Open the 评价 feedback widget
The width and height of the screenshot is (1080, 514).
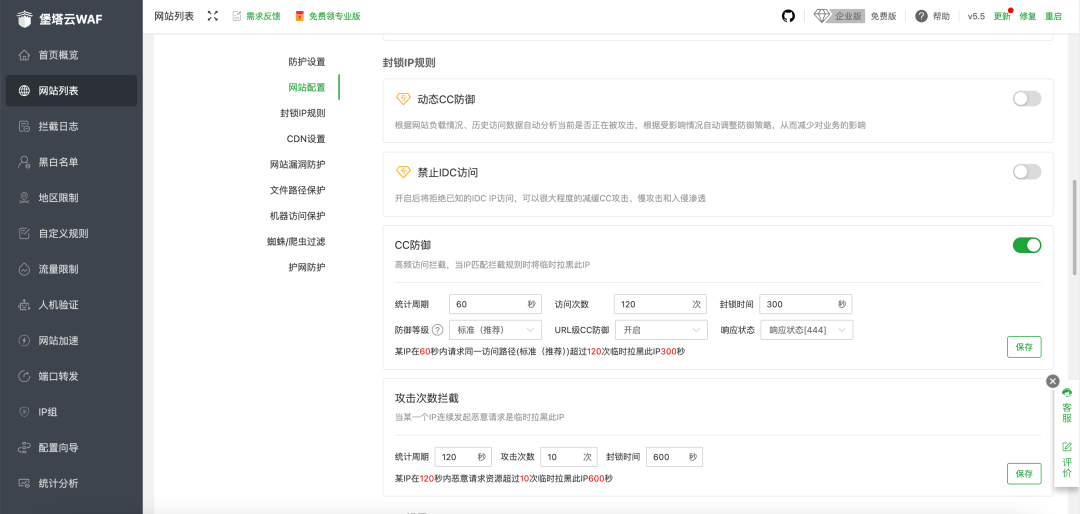(x=1066, y=460)
